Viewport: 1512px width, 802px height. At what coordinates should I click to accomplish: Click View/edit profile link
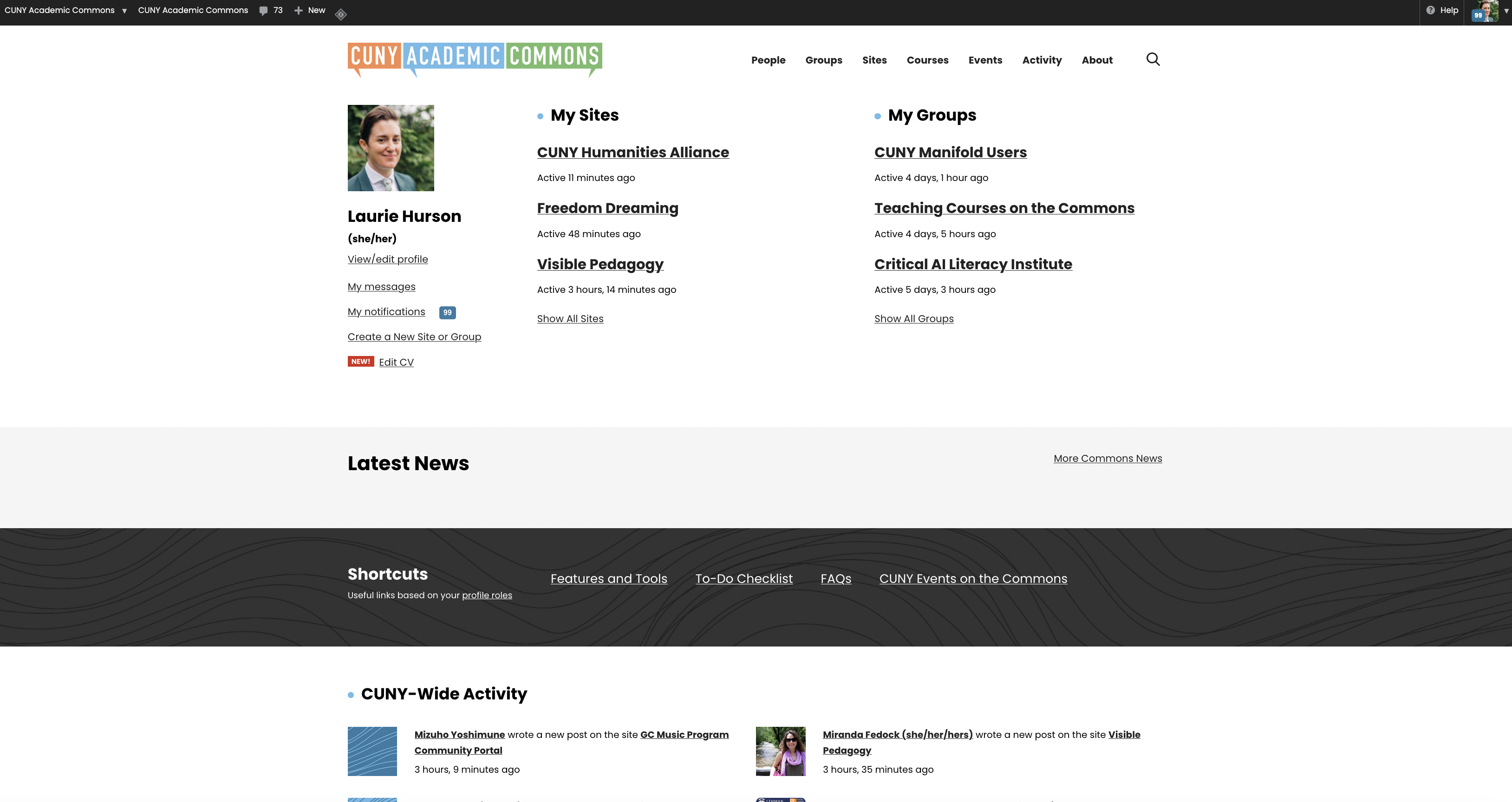[387, 259]
